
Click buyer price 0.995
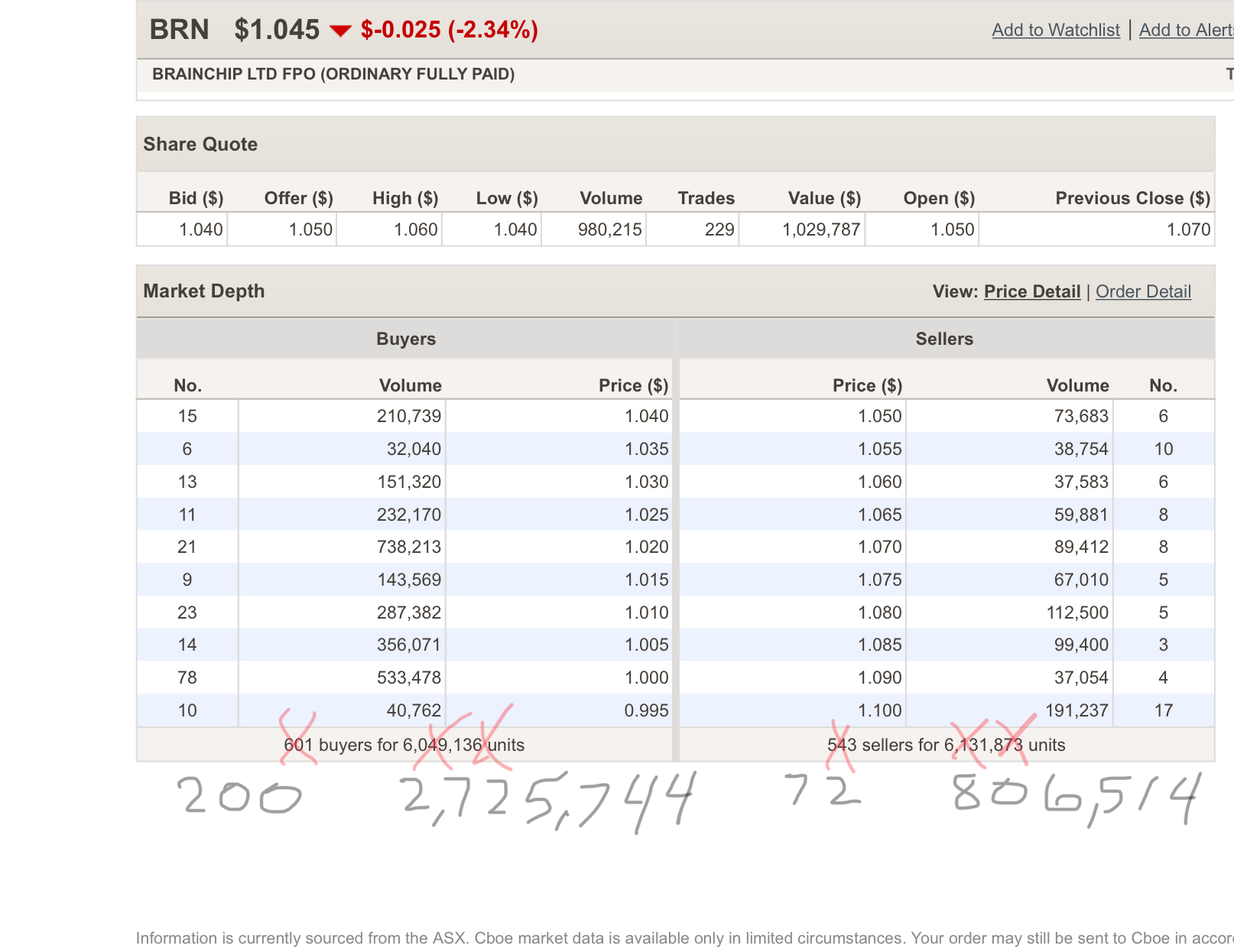[x=647, y=710]
